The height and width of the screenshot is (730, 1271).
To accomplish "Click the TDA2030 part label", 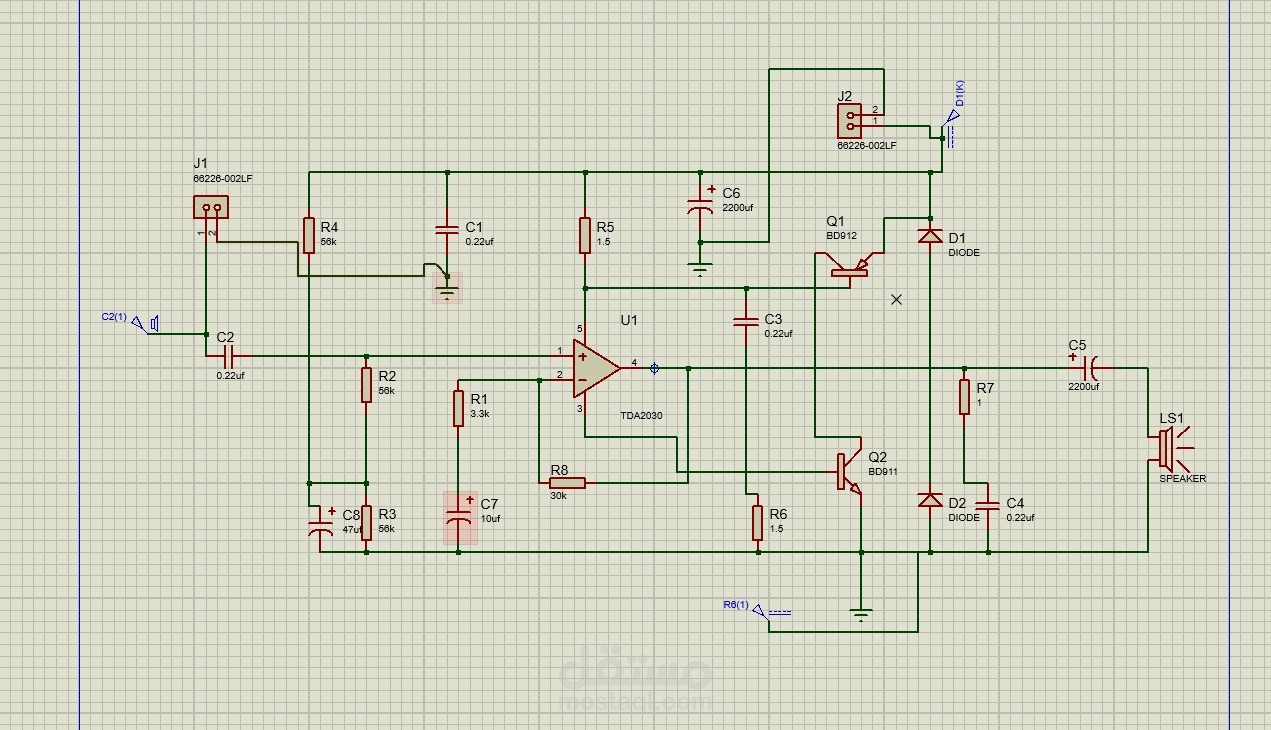I will tap(640, 415).
